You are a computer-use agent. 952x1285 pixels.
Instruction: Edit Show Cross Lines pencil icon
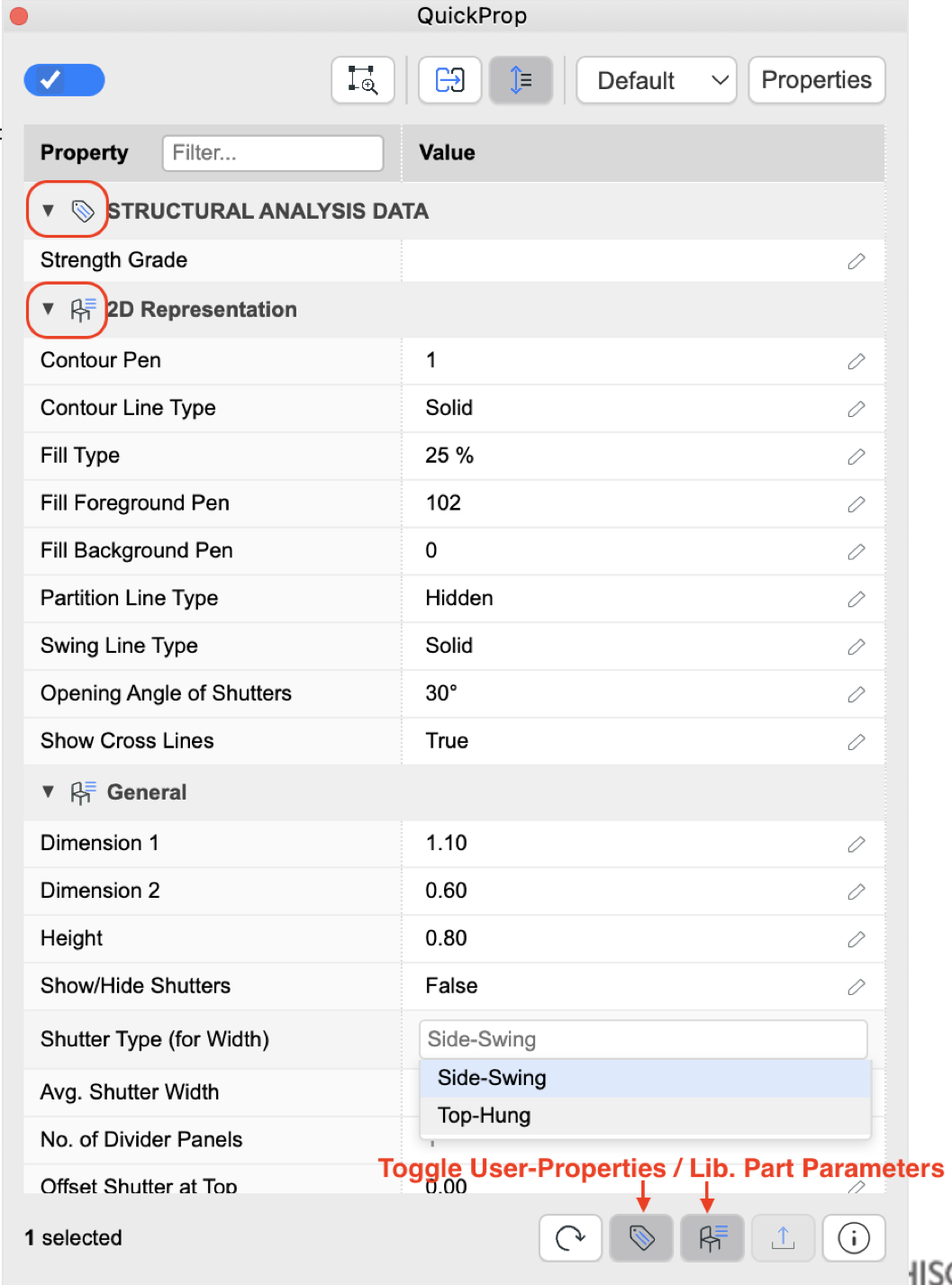[x=857, y=742]
